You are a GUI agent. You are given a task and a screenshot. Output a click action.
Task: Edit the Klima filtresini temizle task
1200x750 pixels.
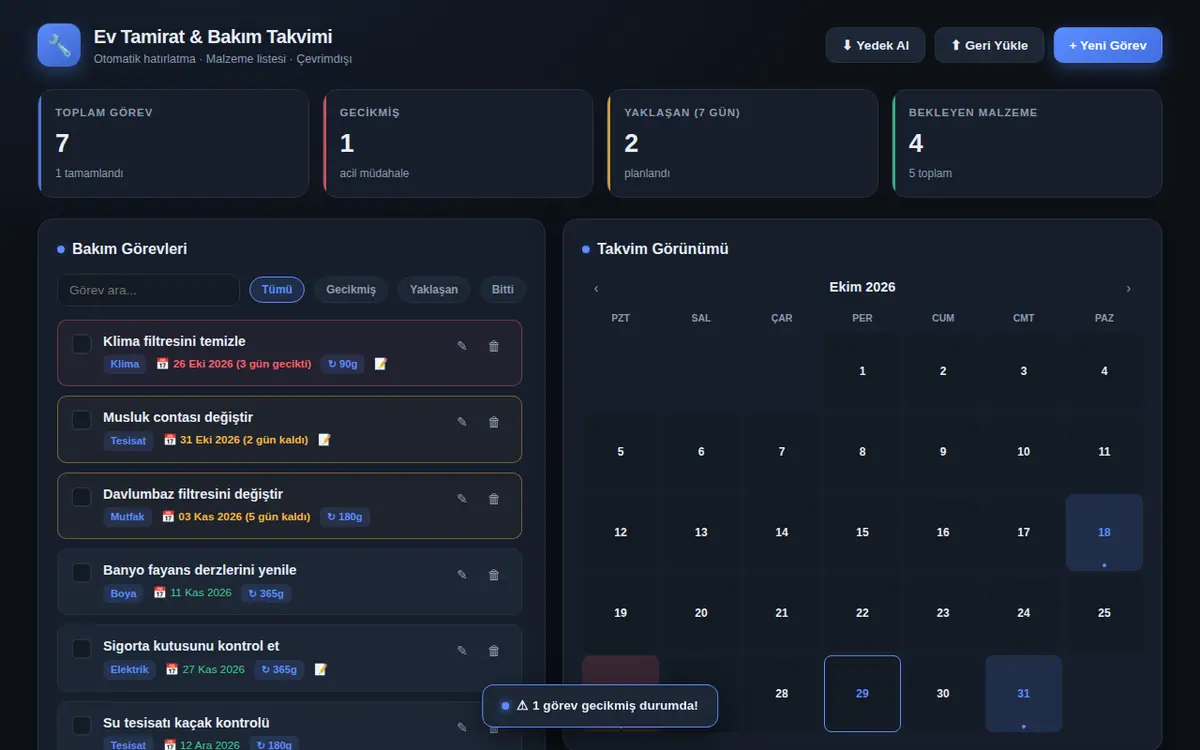(462, 346)
